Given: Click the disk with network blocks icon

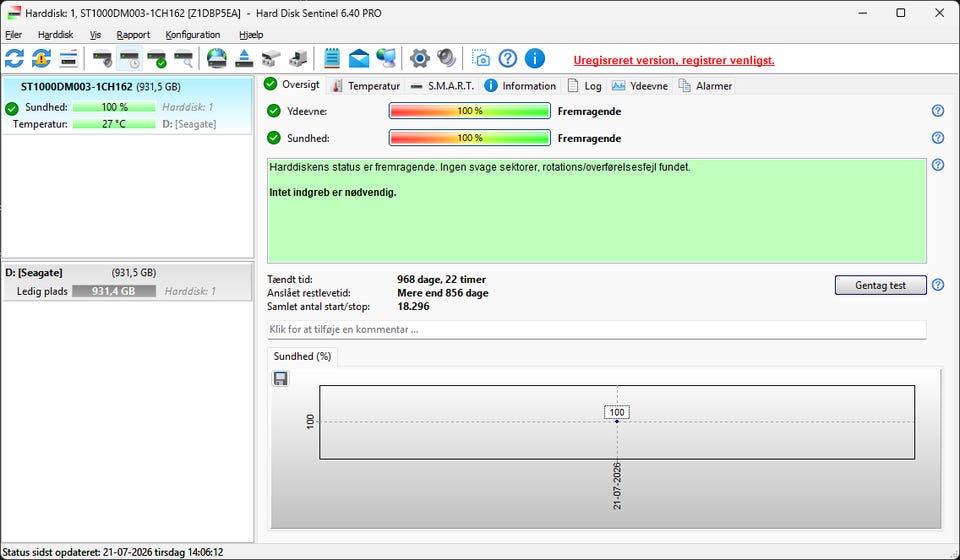Looking at the screenshot, I should click(x=271, y=59).
